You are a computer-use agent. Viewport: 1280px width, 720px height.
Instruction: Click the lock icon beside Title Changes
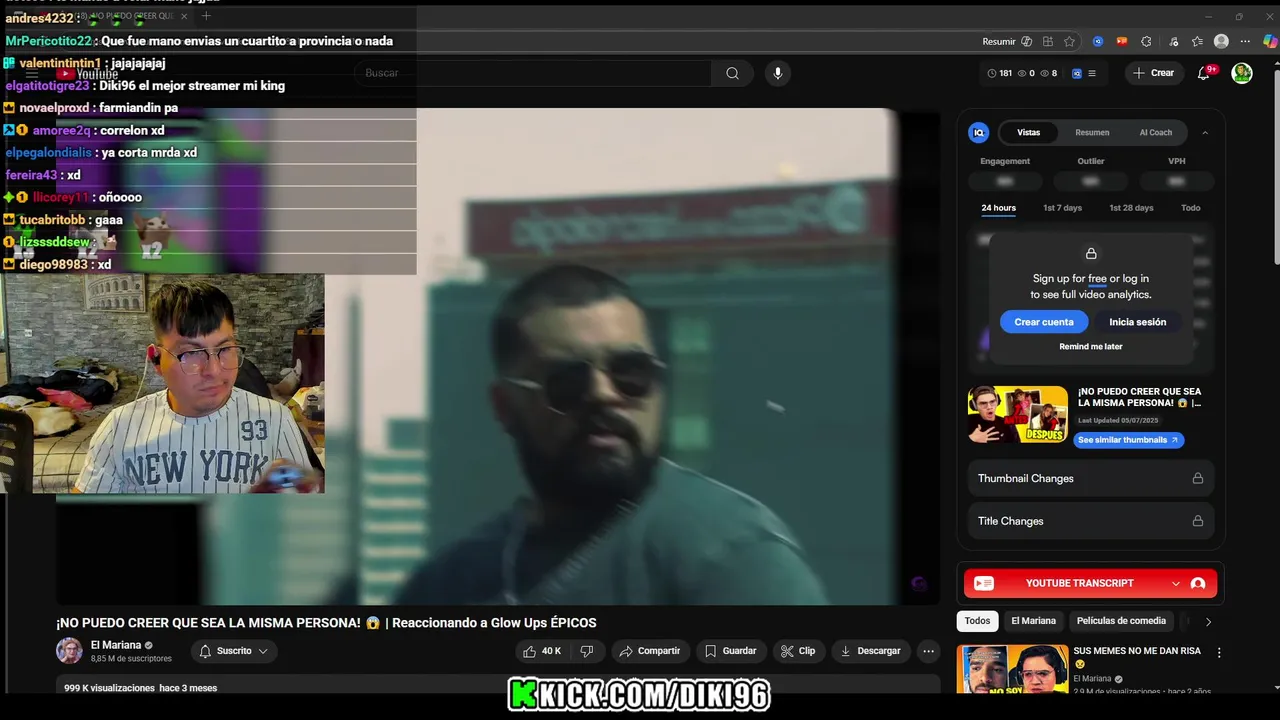[x=1197, y=521]
